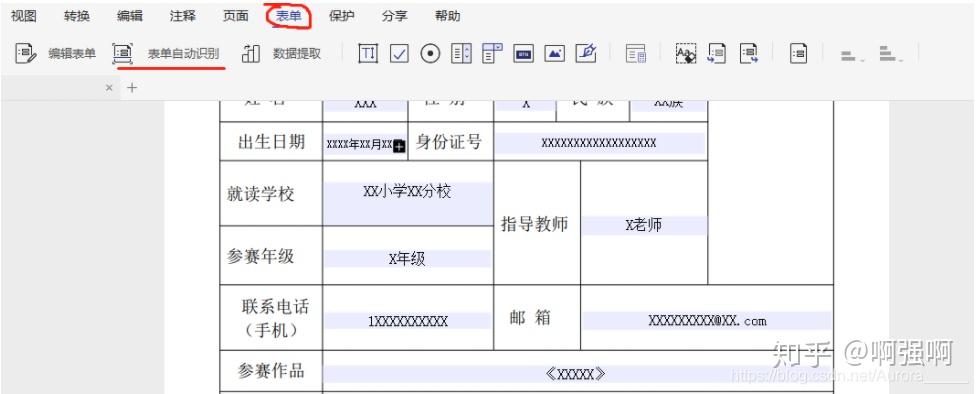
Task: Open the 表单 menu tab
Action: [289, 16]
